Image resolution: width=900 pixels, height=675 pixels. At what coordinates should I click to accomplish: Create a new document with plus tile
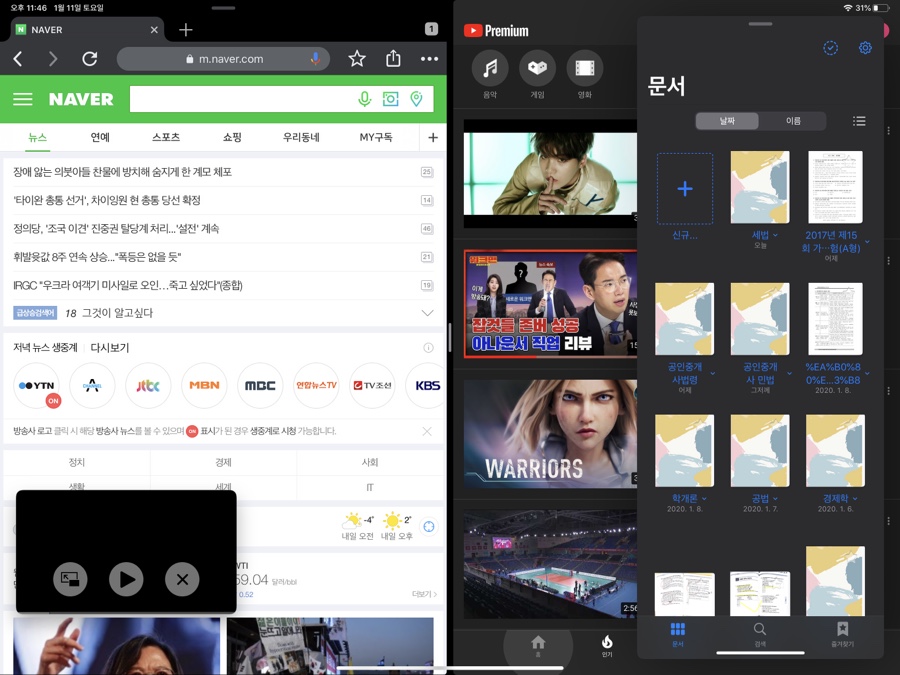(685, 188)
